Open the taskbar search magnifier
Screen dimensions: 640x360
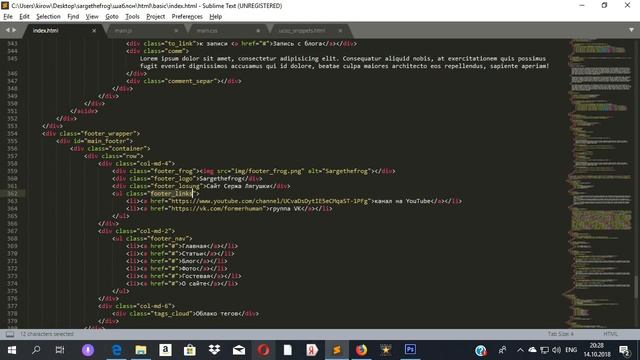[36, 350]
